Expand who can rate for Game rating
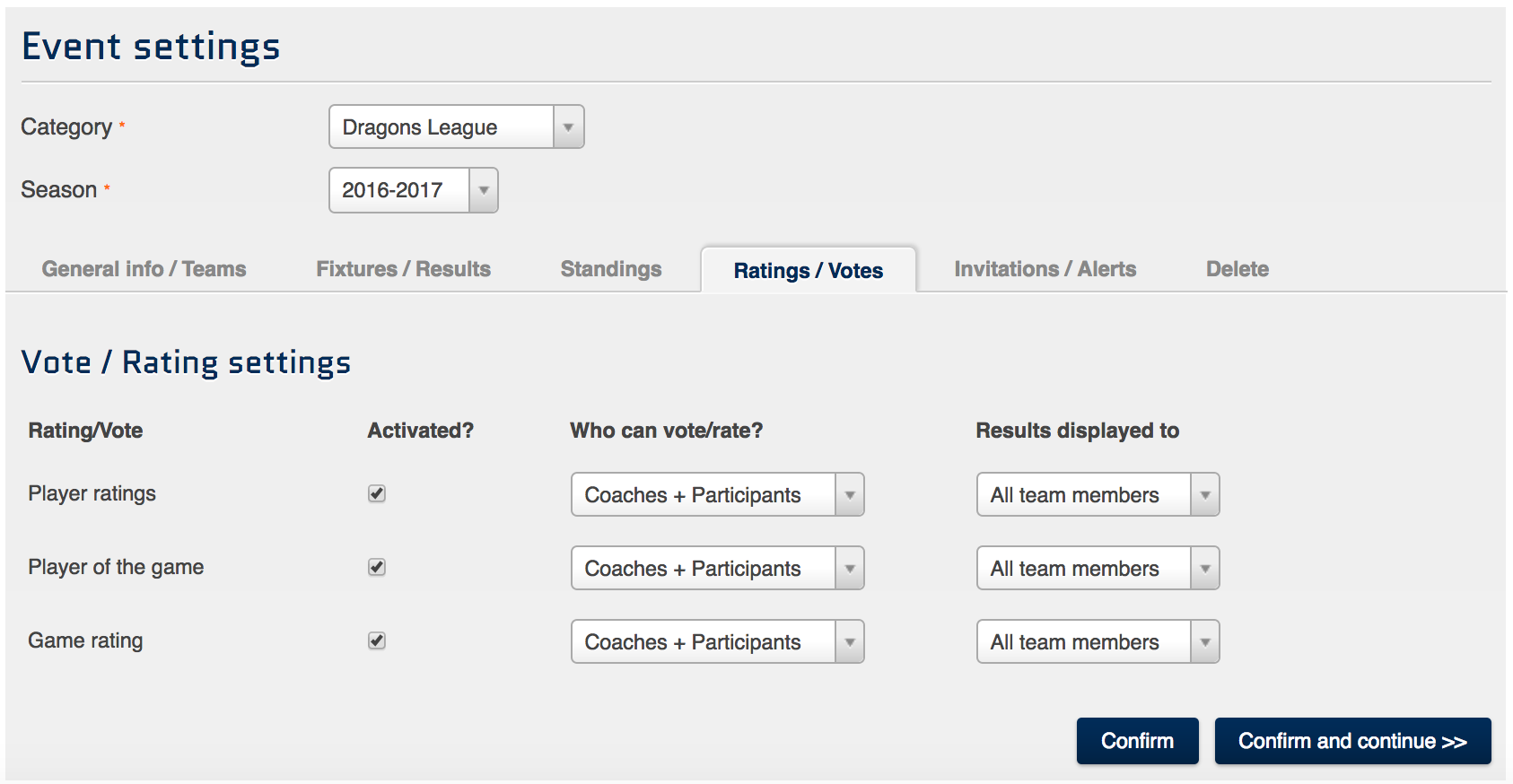This screenshot has width=1513, height=784. coord(717,642)
